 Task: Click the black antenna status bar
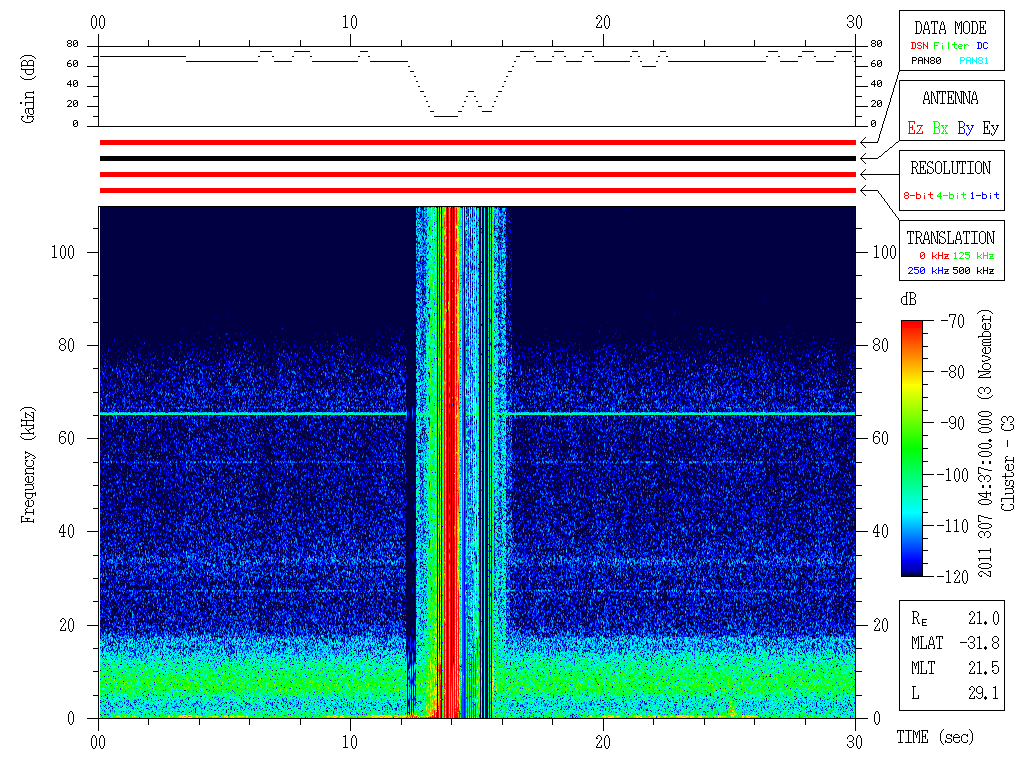[x=477, y=158]
